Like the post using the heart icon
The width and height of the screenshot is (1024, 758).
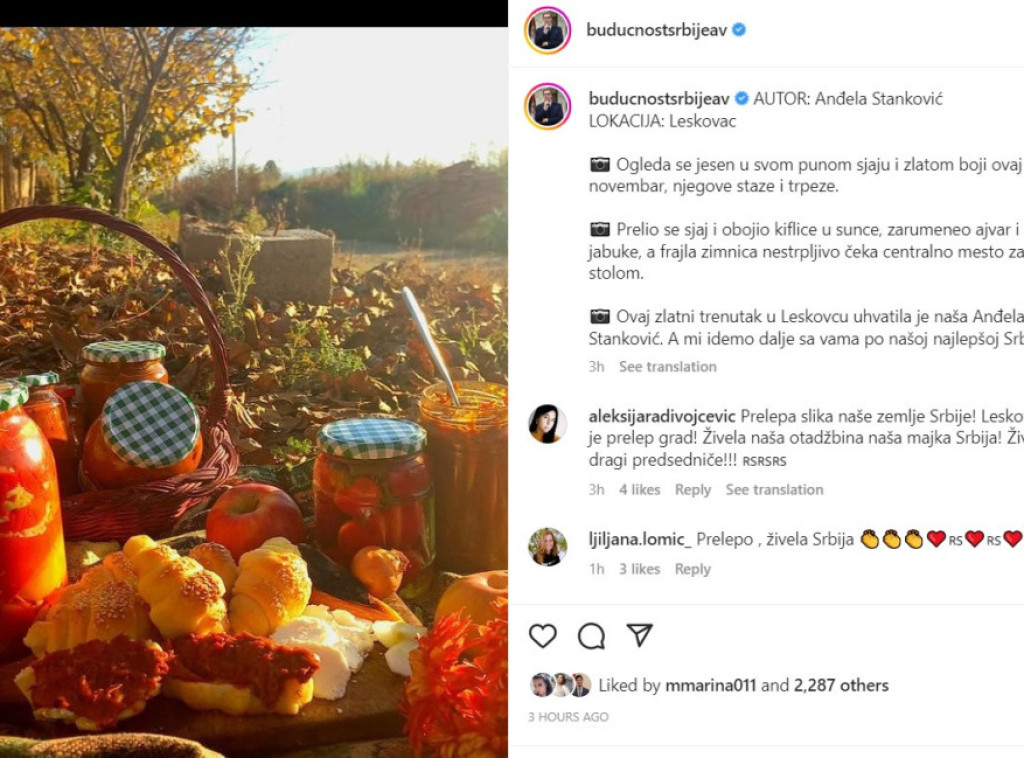click(x=541, y=635)
